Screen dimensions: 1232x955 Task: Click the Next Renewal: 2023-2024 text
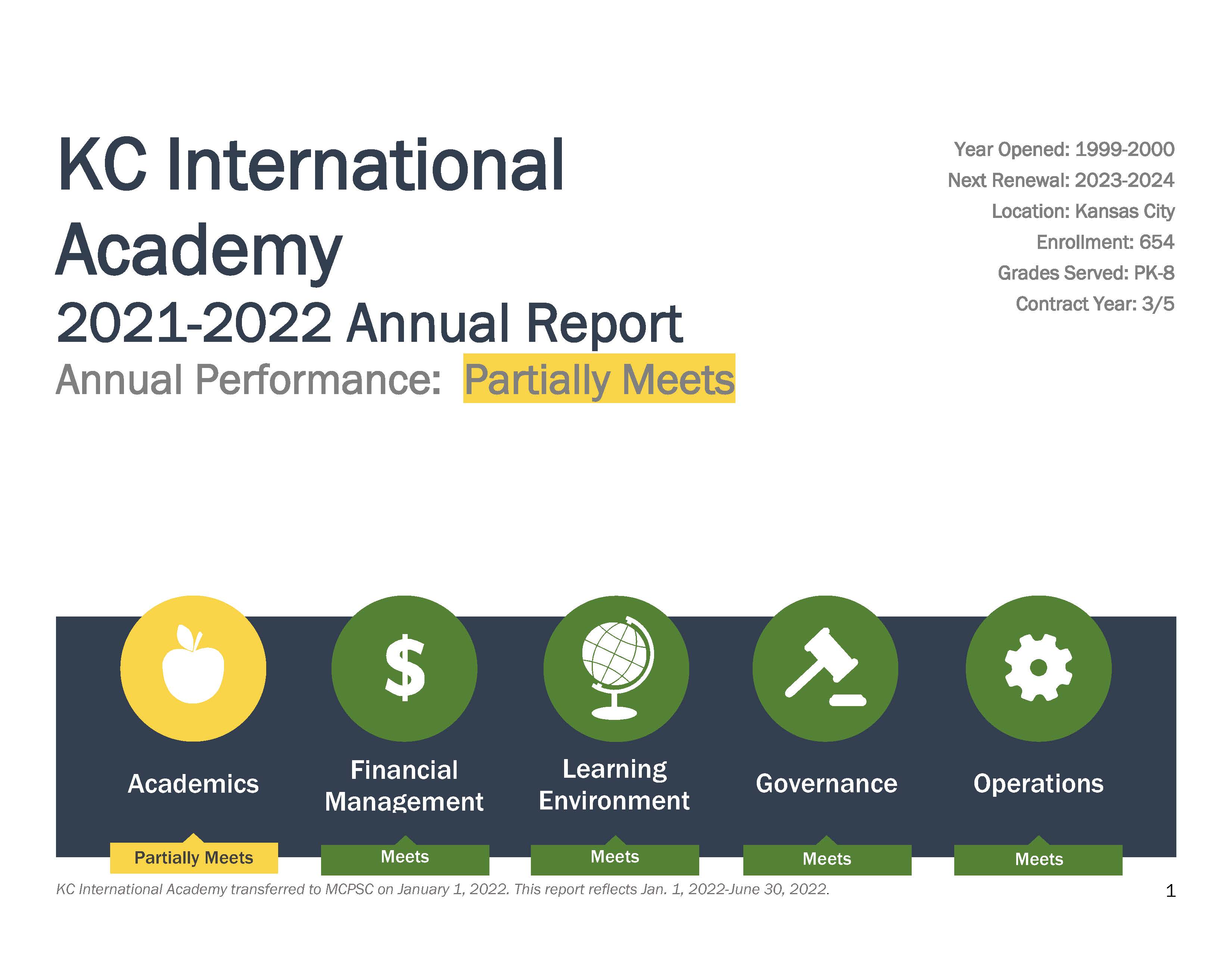[1061, 180]
